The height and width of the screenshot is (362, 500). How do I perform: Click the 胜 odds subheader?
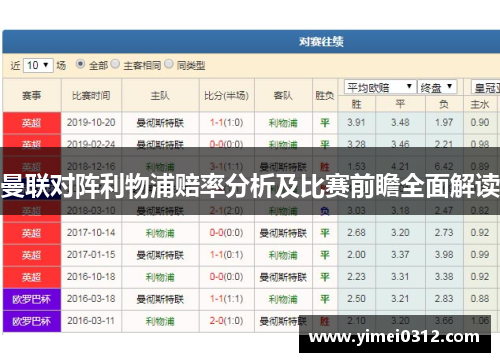pyautogui.click(x=357, y=104)
